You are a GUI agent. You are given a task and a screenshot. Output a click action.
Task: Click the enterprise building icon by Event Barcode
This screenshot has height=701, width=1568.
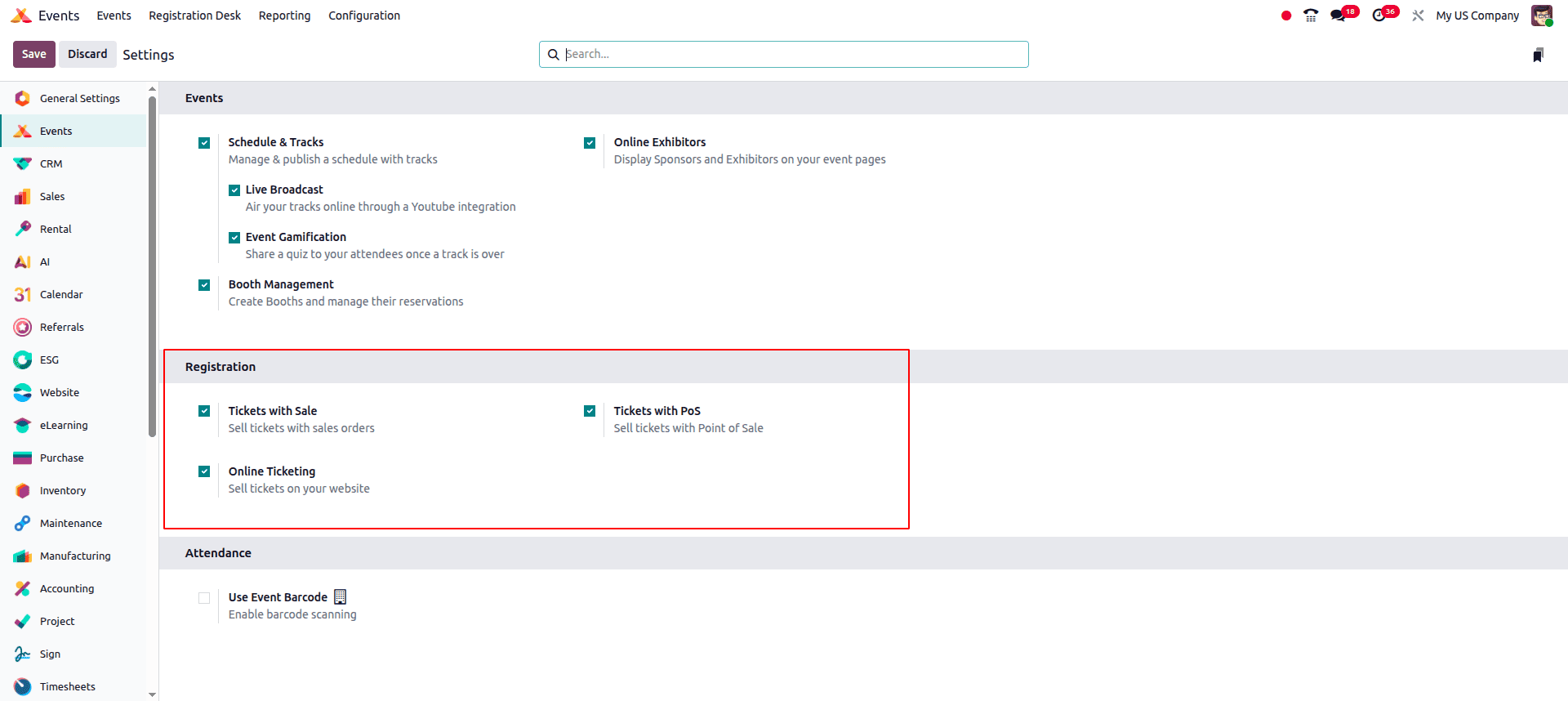pyautogui.click(x=341, y=597)
